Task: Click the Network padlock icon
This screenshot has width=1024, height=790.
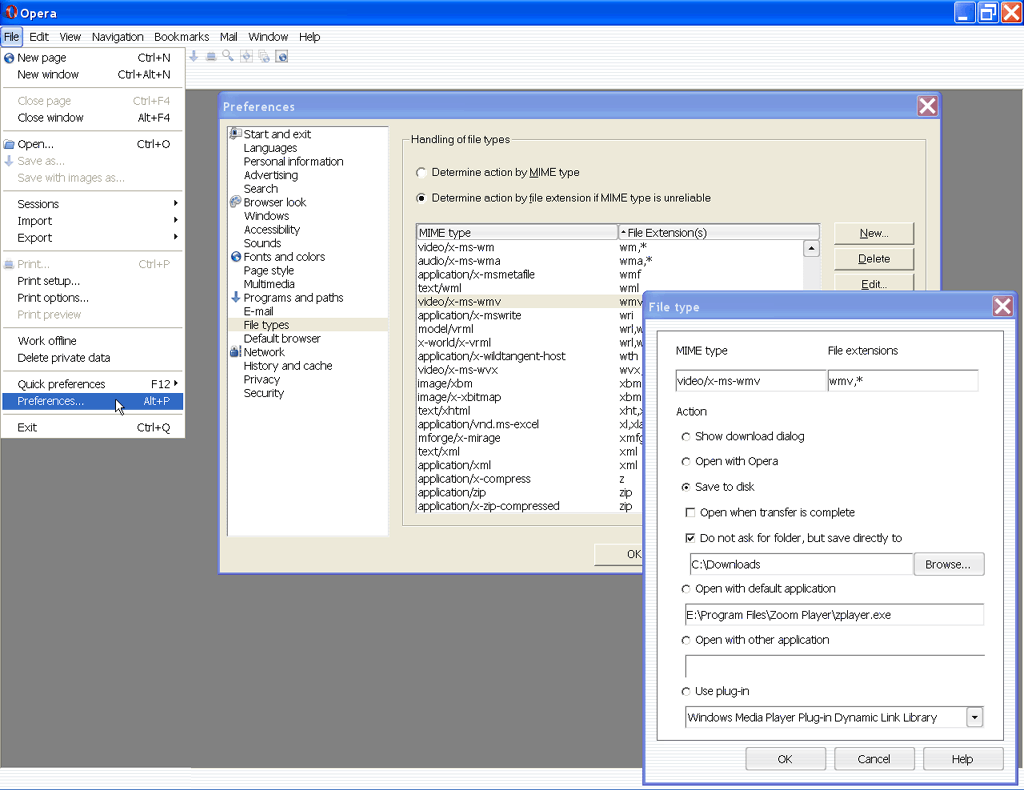Action: pyautogui.click(x=233, y=351)
